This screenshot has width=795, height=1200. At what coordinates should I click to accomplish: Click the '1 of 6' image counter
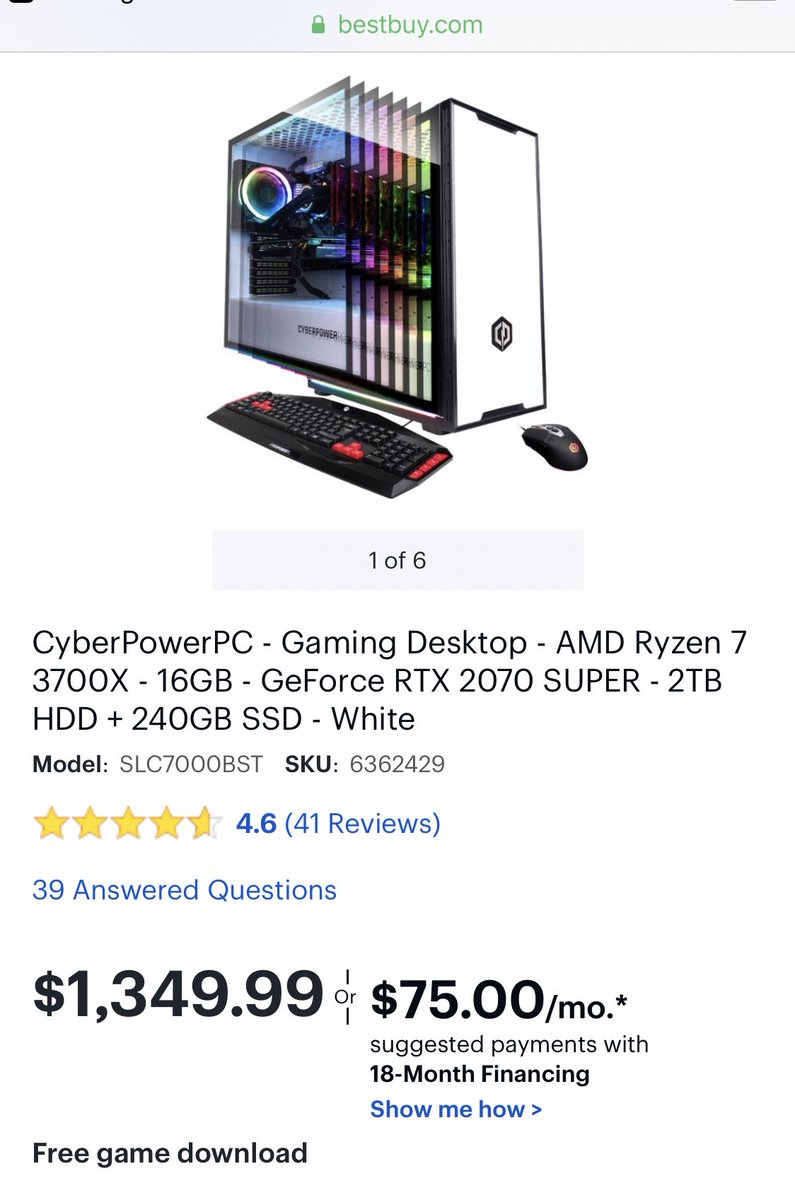point(397,560)
